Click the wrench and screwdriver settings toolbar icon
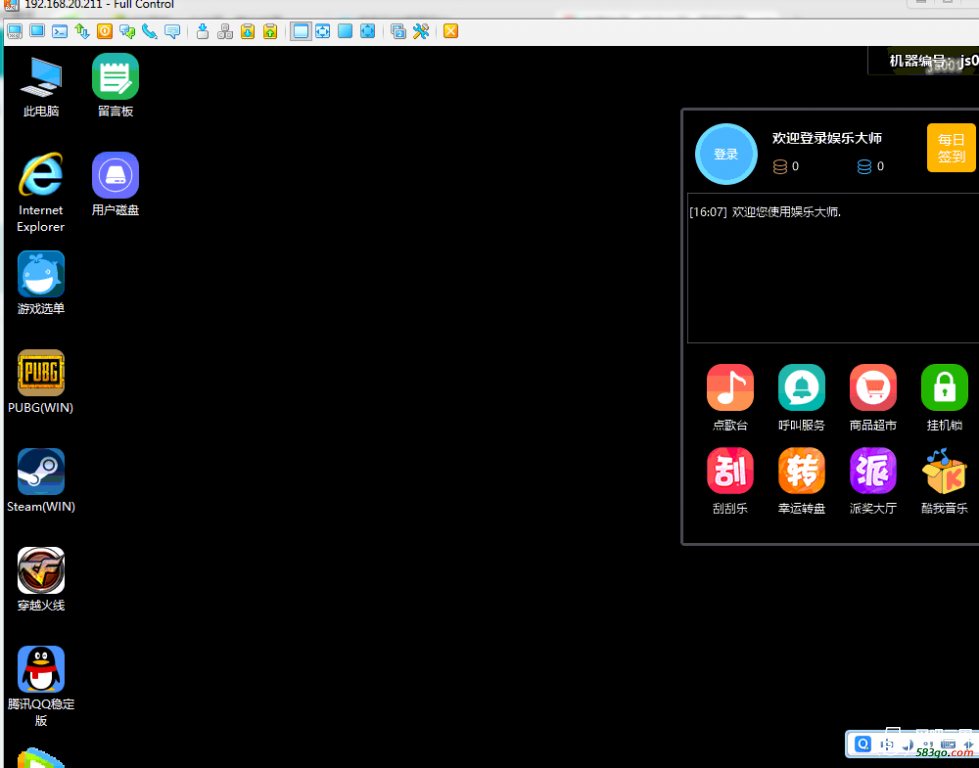The image size is (979, 768). click(421, 31)
